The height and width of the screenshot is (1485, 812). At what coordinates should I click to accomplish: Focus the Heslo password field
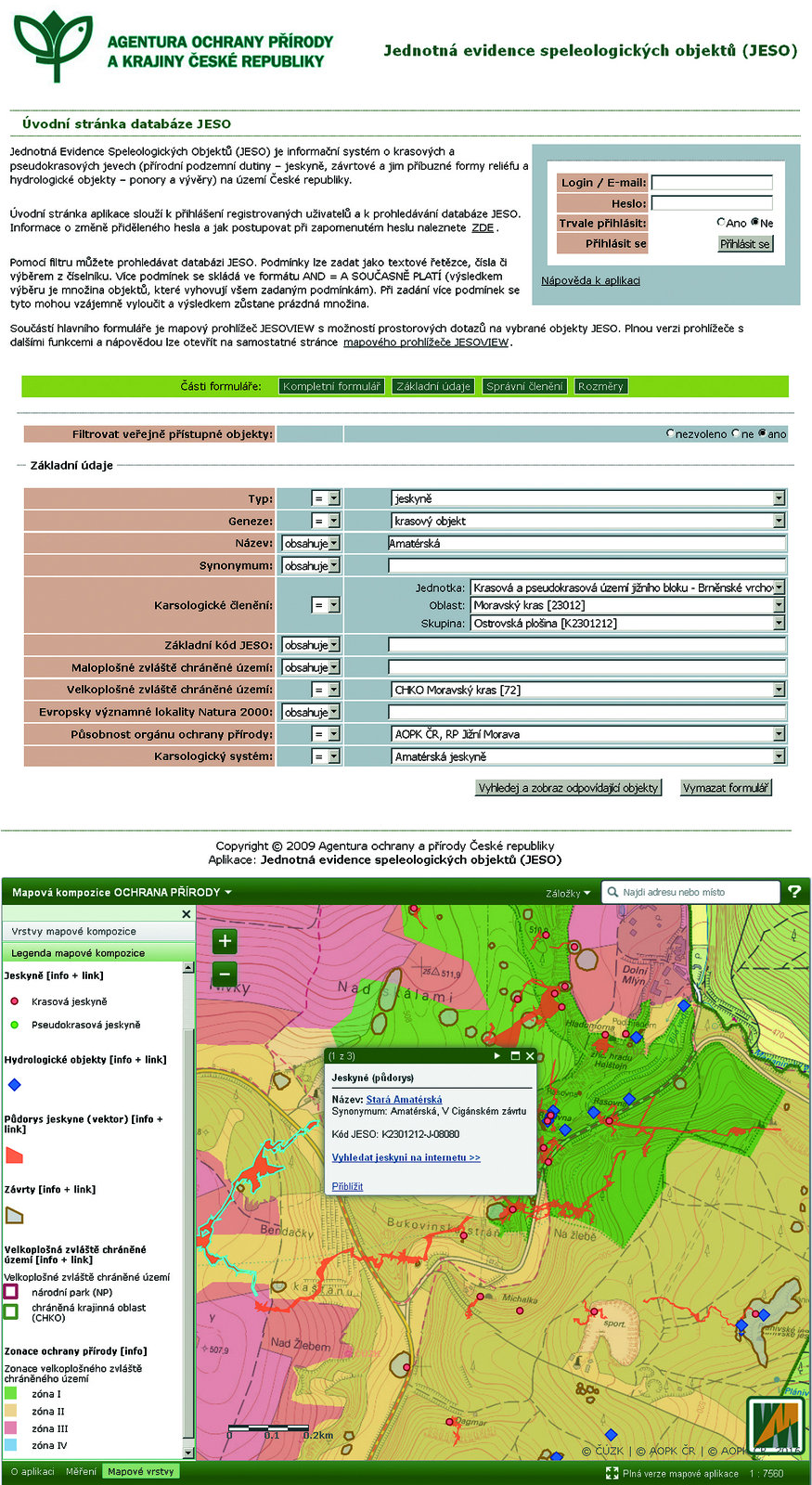point(712,203)
